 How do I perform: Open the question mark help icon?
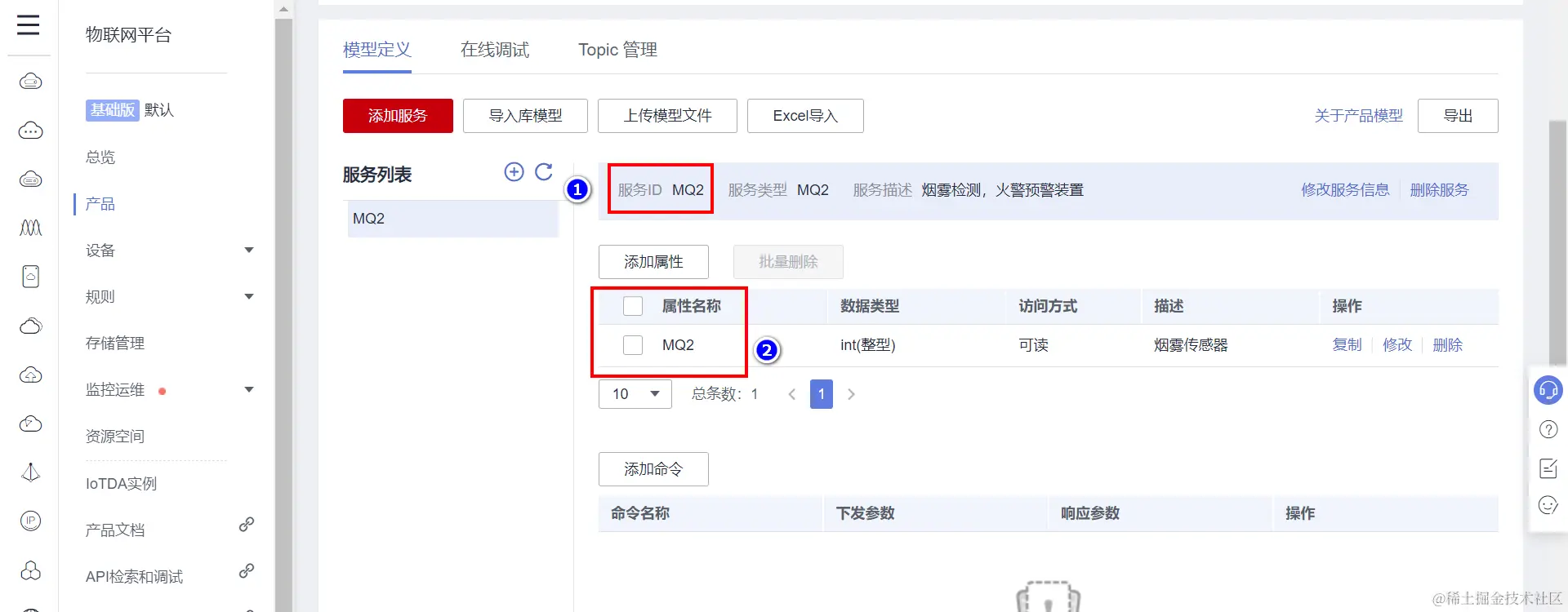tap(1548, 429)
